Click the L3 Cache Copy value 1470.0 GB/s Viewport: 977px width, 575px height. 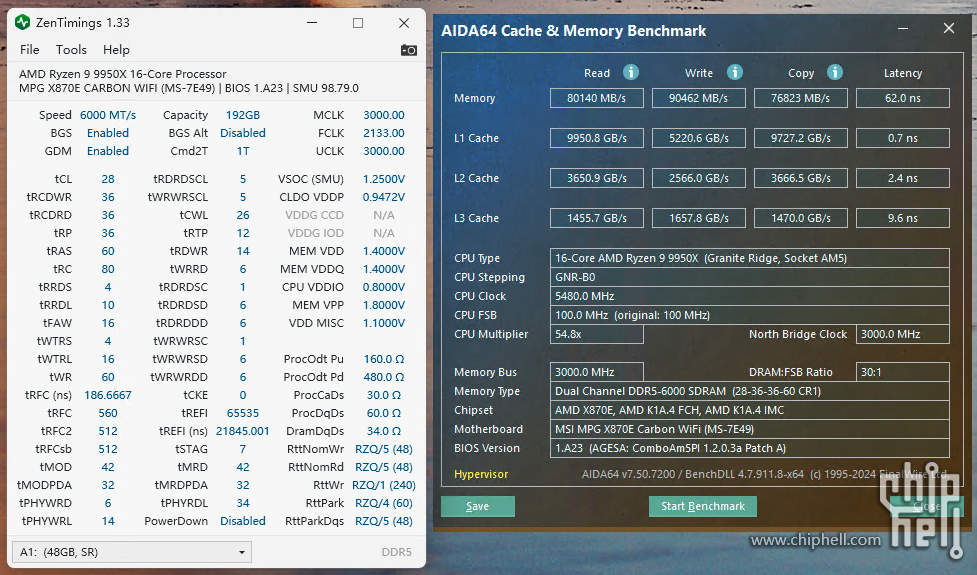tap(801, 218)
